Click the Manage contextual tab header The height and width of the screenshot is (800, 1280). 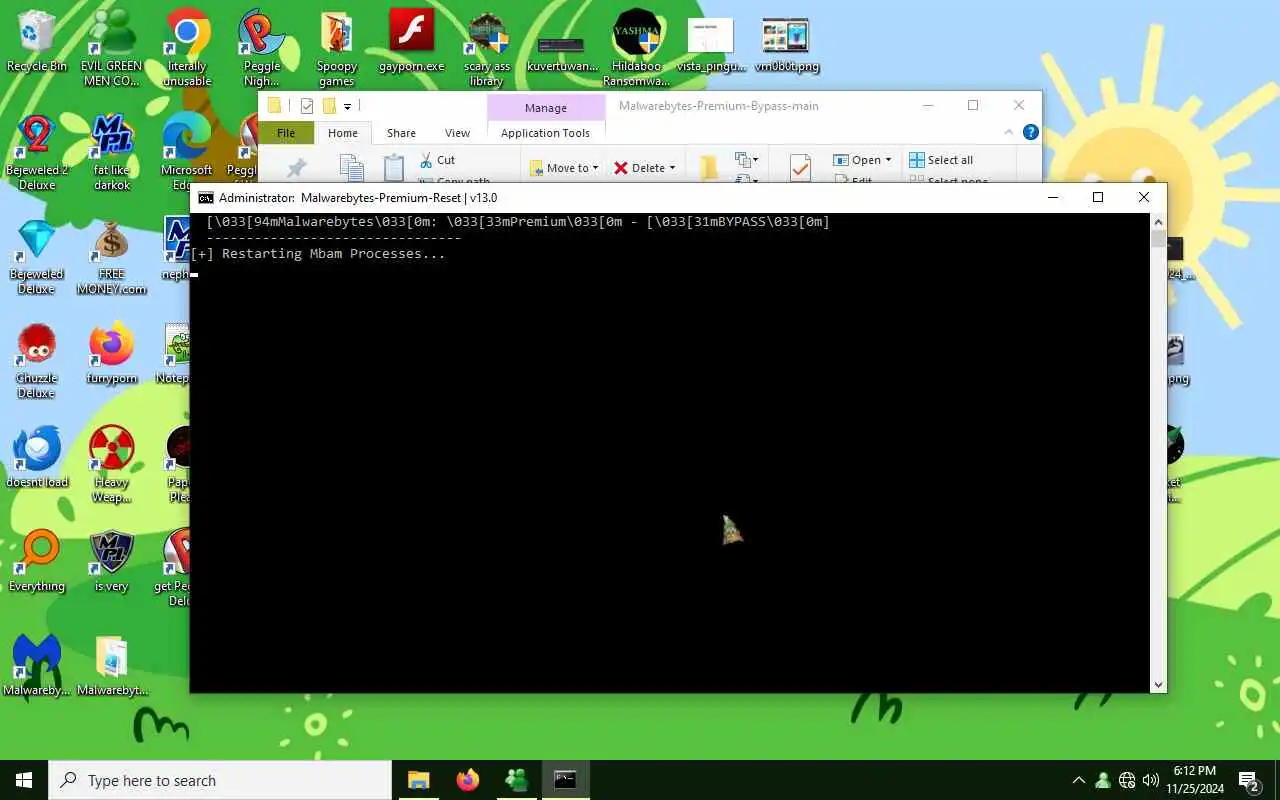[546, 108]
